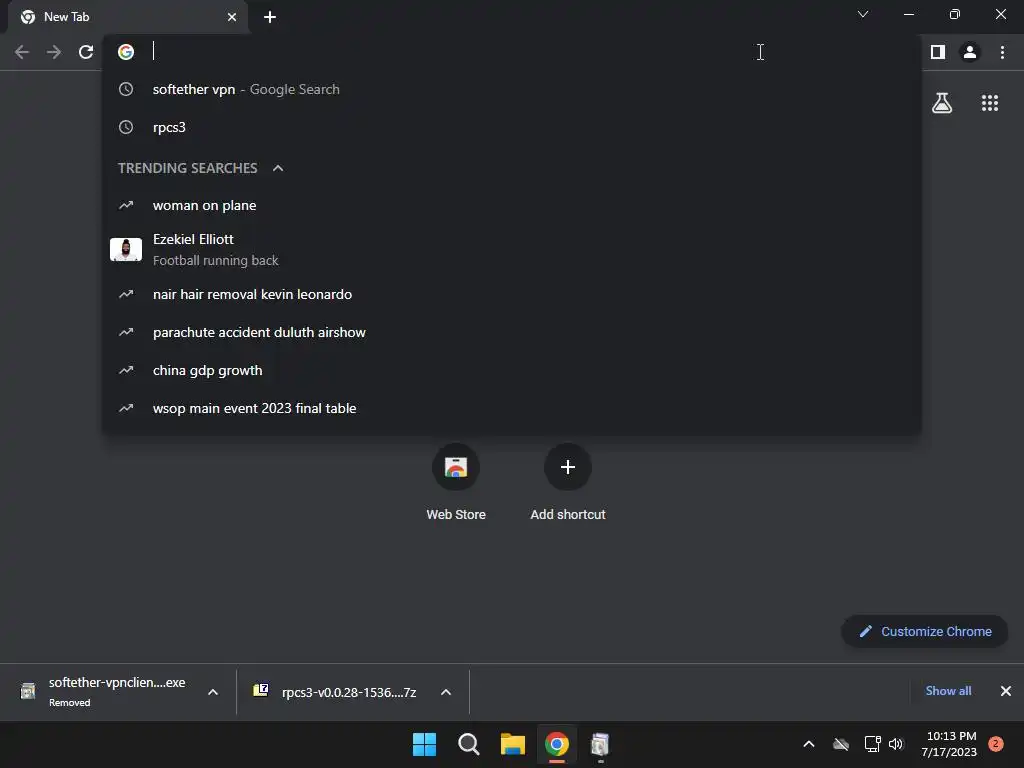The image size is (1024, 768).
Task: Click Ezekiel Elliott thumbnail image
Action: 126,249
